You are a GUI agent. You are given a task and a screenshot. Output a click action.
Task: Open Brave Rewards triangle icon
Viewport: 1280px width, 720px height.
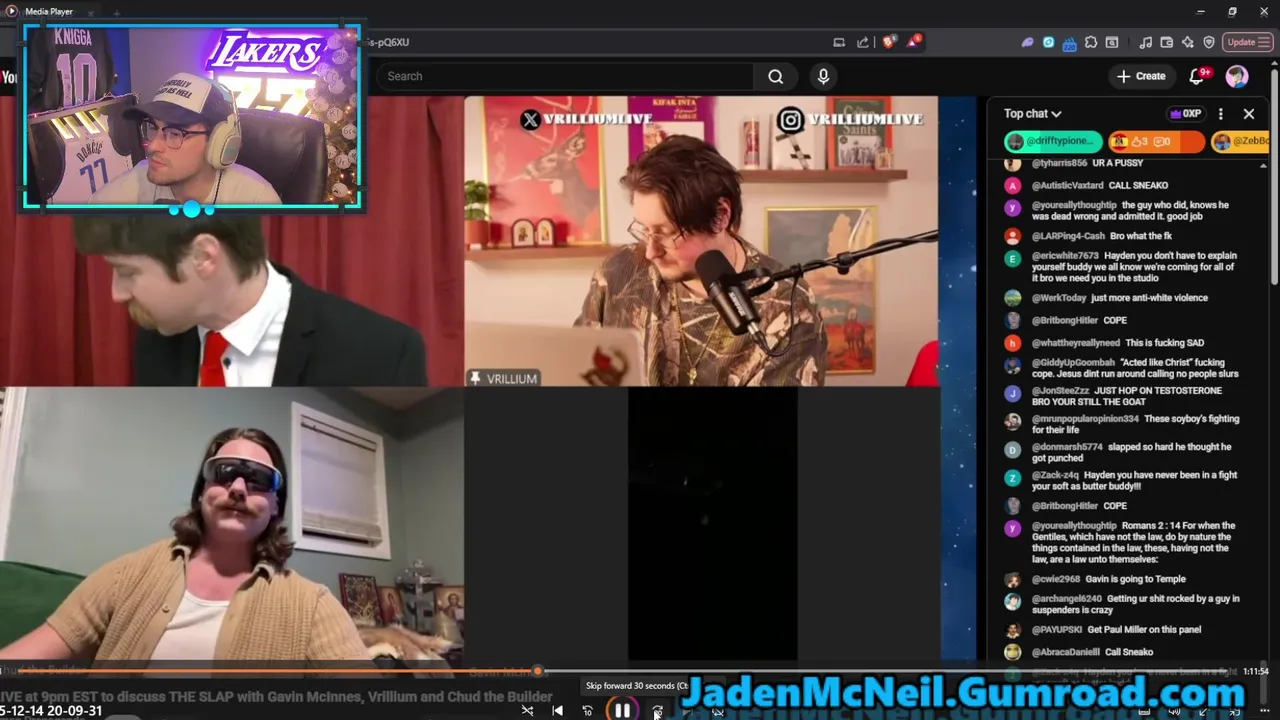pos(914,42)
